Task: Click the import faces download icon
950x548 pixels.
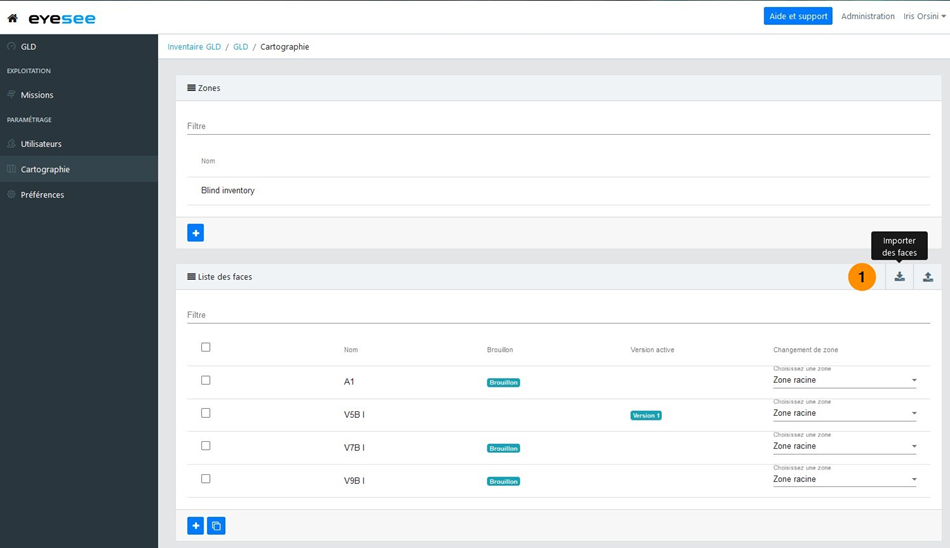Action: tap(899, 277)
